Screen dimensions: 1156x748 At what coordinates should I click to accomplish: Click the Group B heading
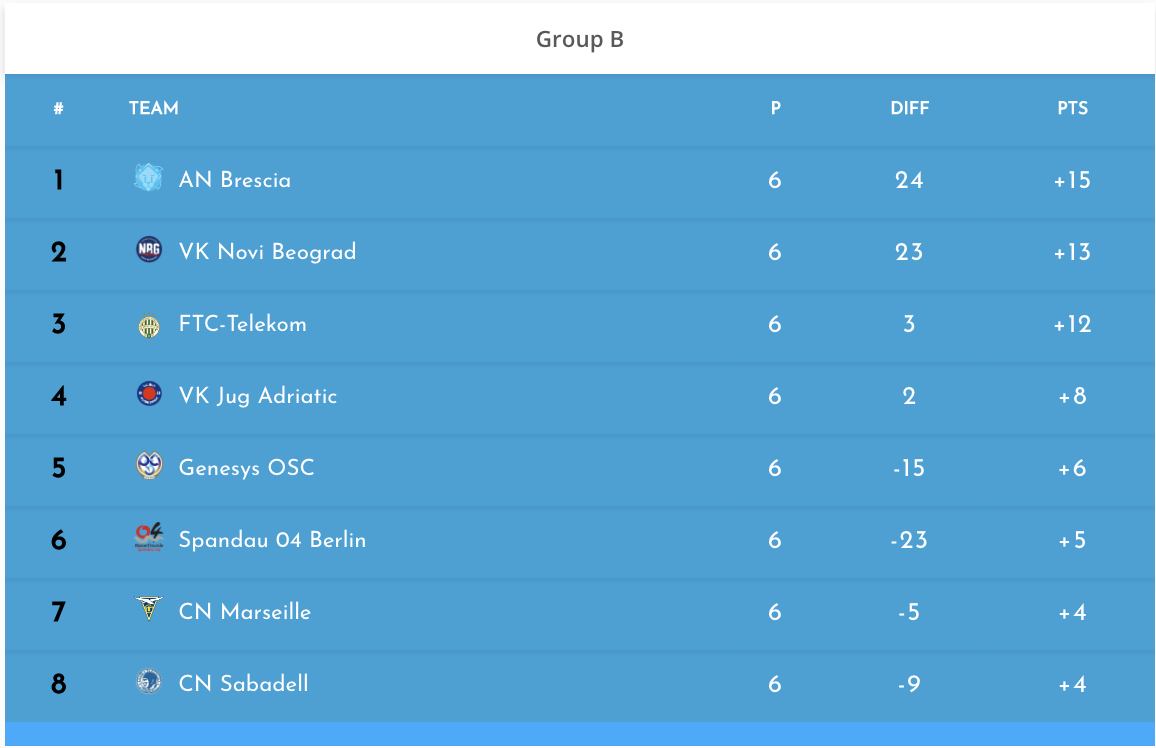(x=580, y=40)
